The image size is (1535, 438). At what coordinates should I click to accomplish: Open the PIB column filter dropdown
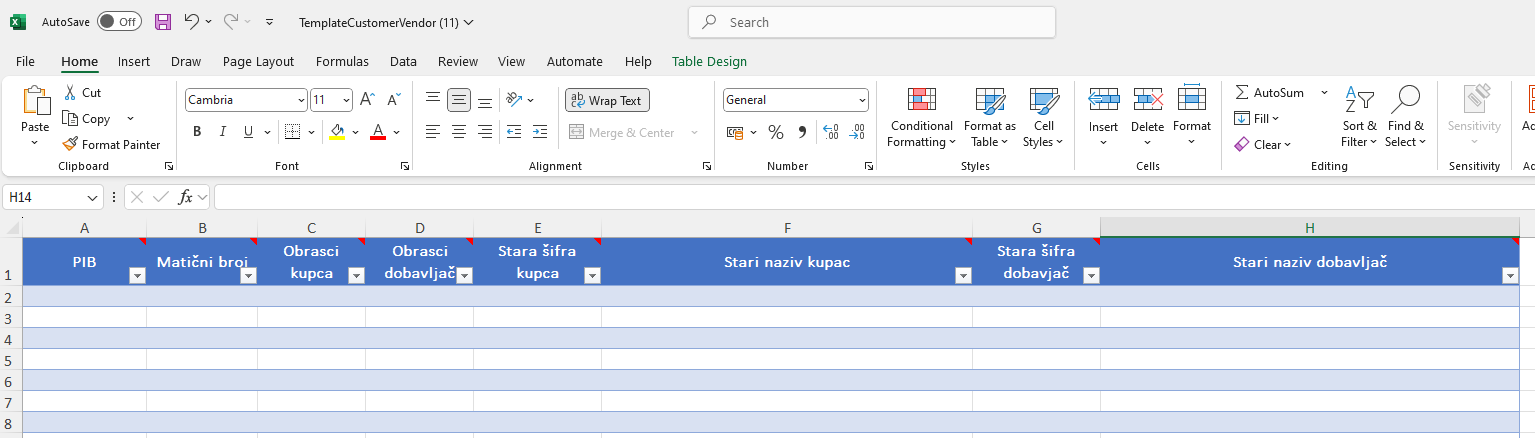(x=137, y=276)
